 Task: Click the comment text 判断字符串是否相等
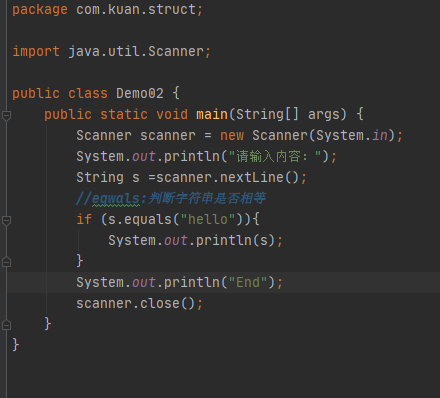pos(207,198)
